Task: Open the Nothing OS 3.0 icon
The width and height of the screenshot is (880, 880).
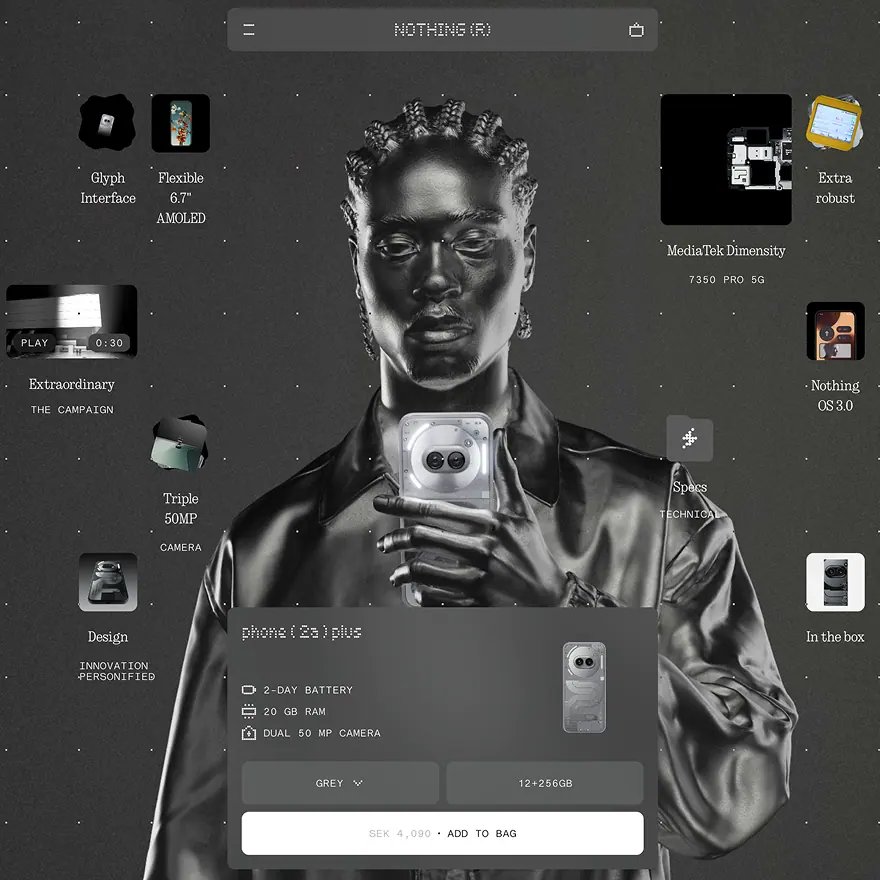Action: tap(835, 331)
